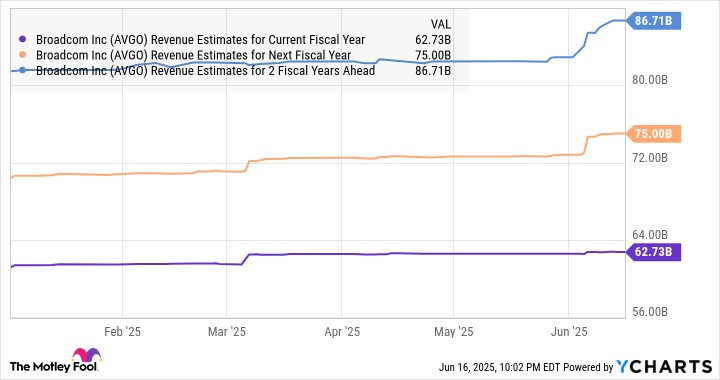Click the Mar '25 x-axis label
The image size is (720, 380).
click(227, 332)
